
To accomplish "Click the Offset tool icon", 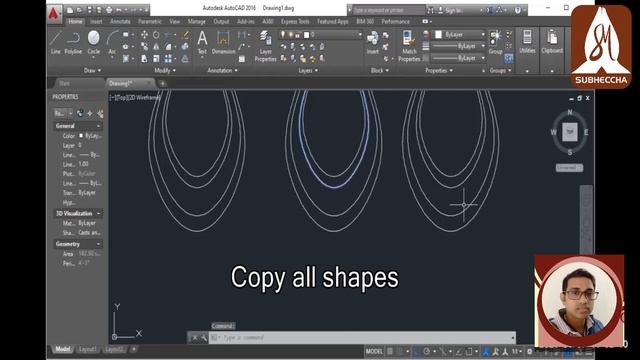I will (185, 59).
